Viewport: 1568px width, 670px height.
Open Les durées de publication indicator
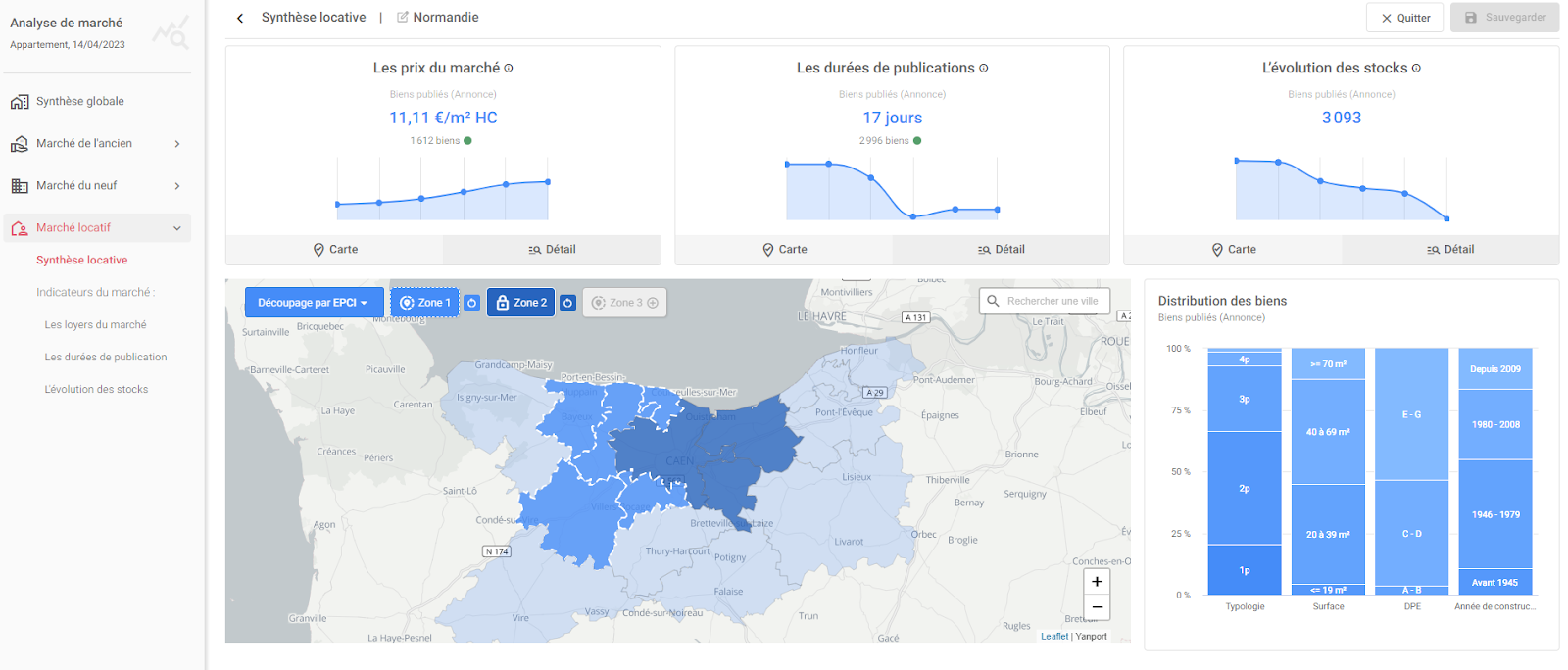coord(106,358)
